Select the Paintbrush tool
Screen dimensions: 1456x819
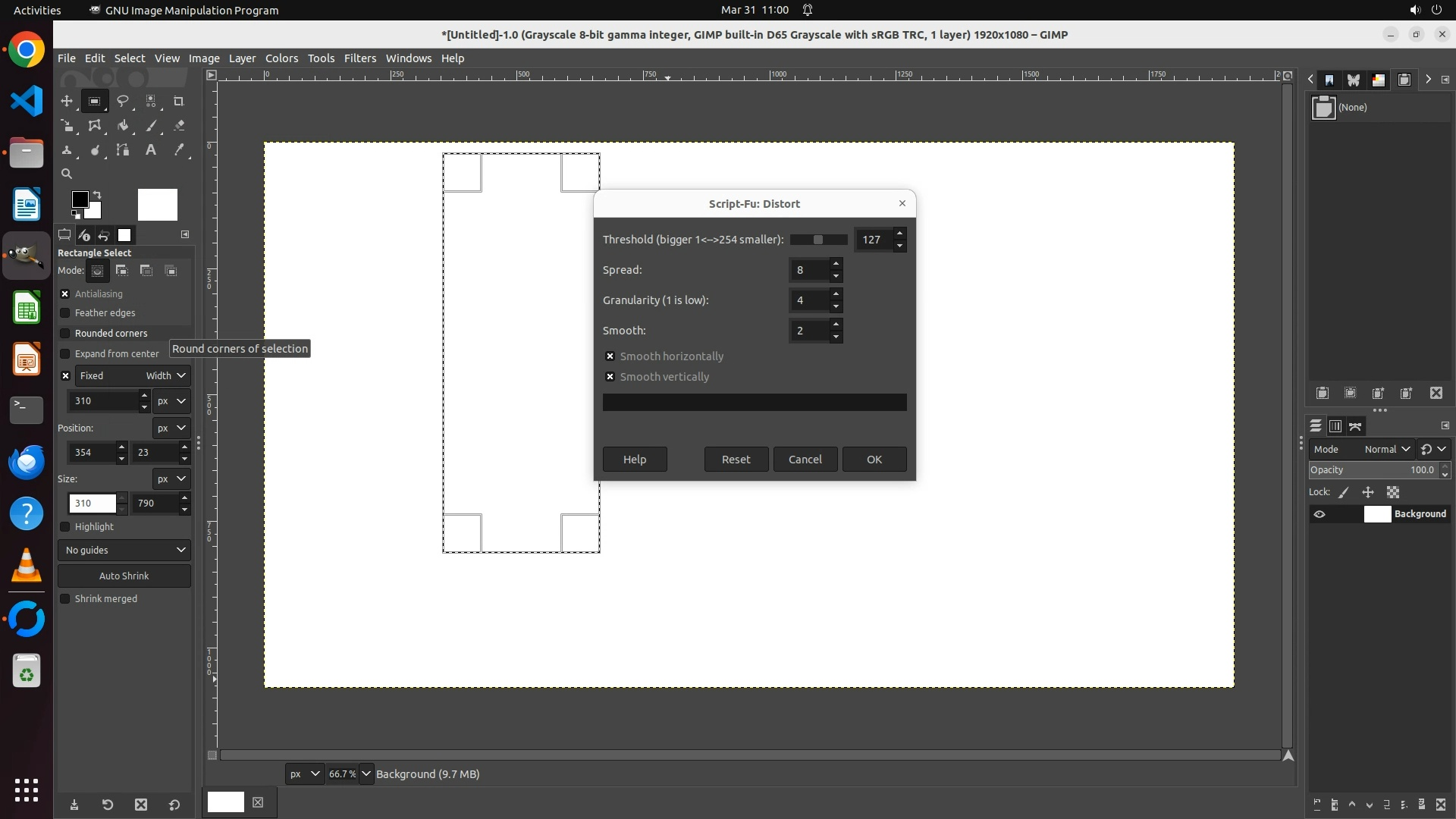[x=151, y=126]
